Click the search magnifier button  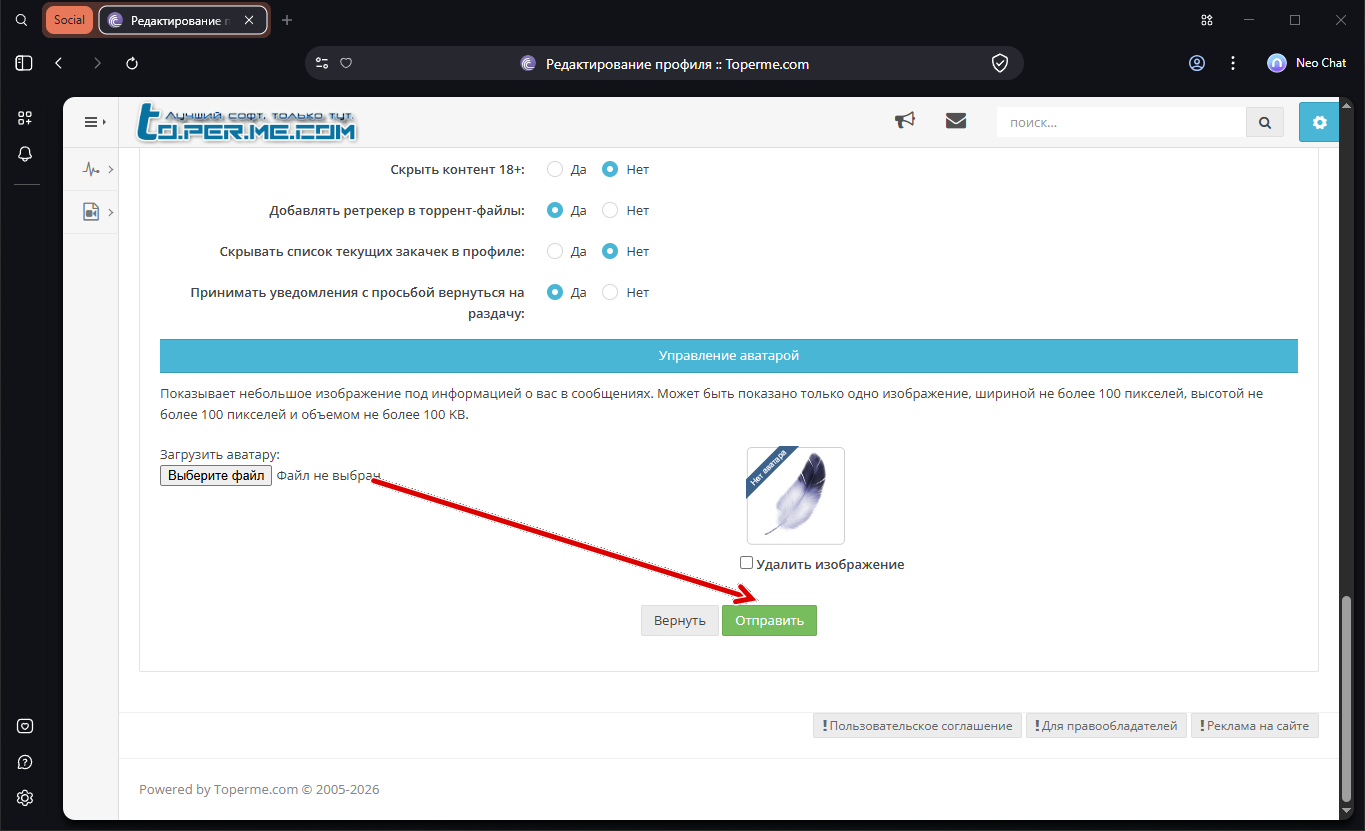point(1265,122)
